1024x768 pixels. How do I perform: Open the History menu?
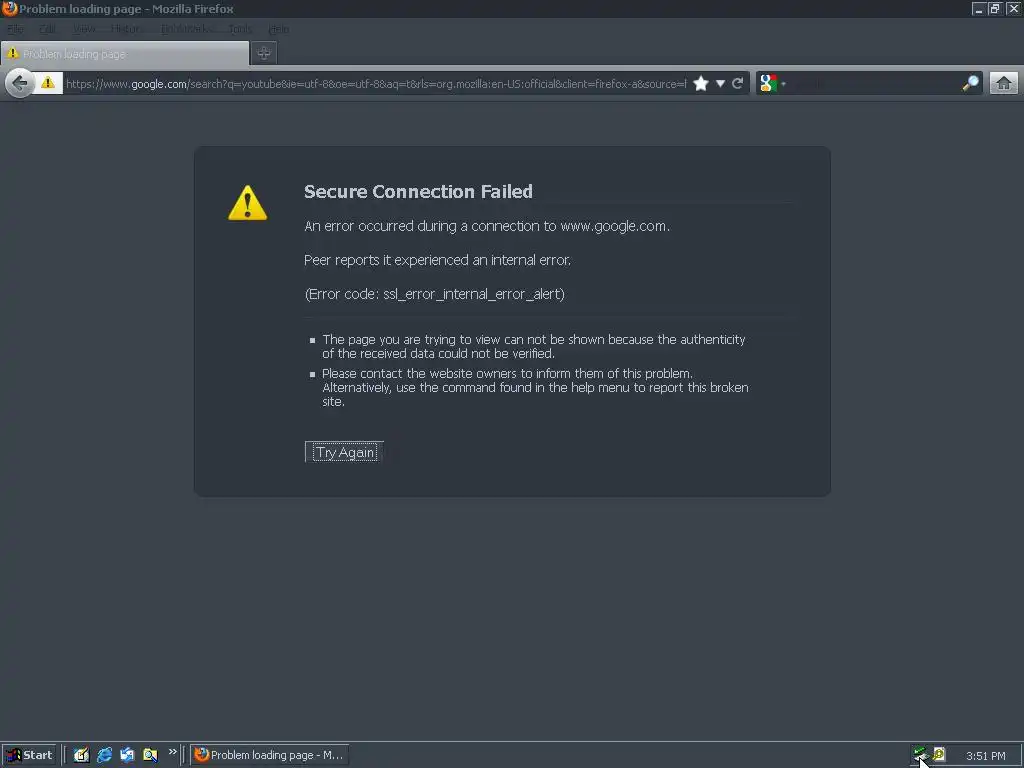click(x=126, y=29)
